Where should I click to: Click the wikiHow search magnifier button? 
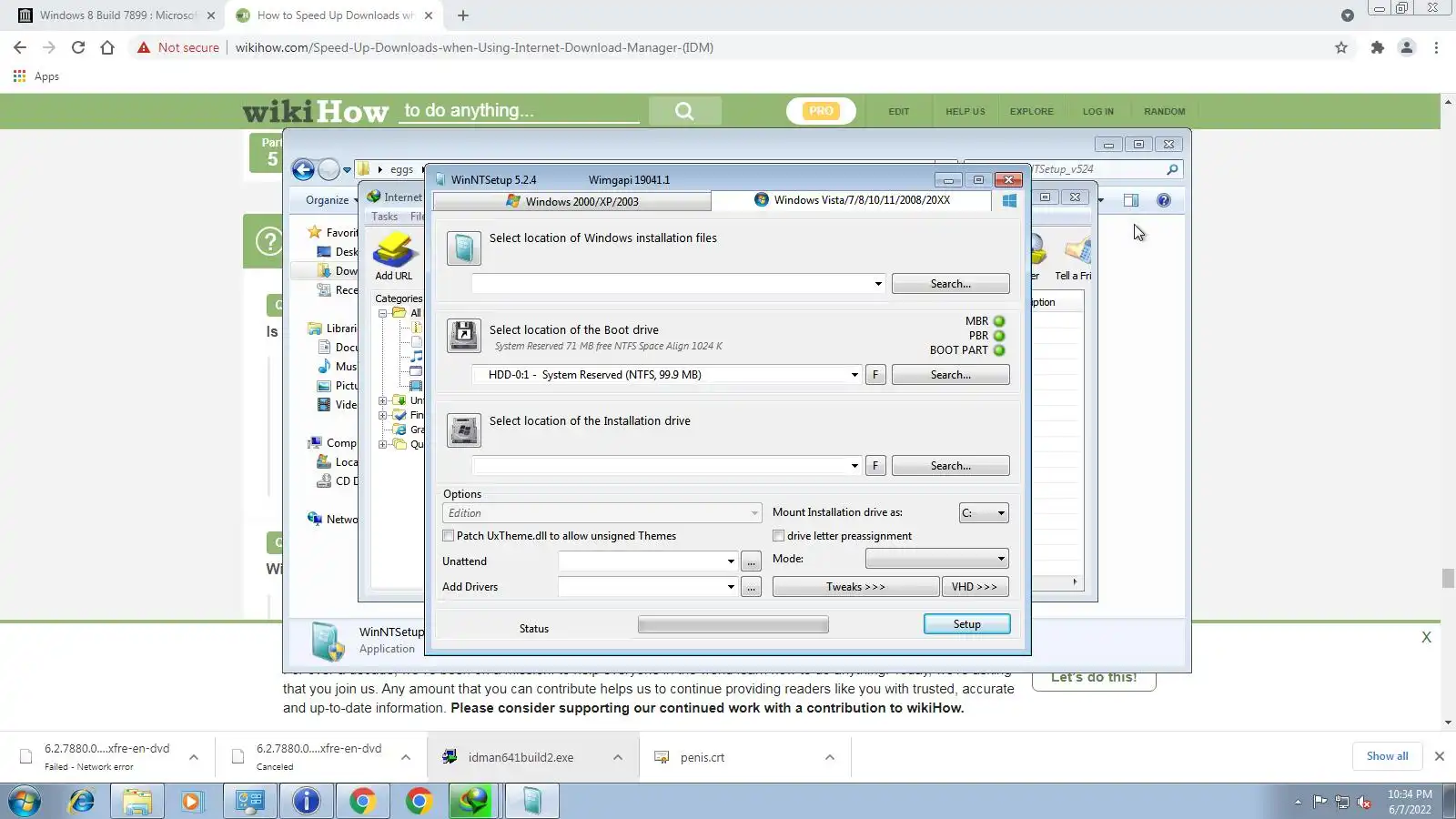point(684,111)
